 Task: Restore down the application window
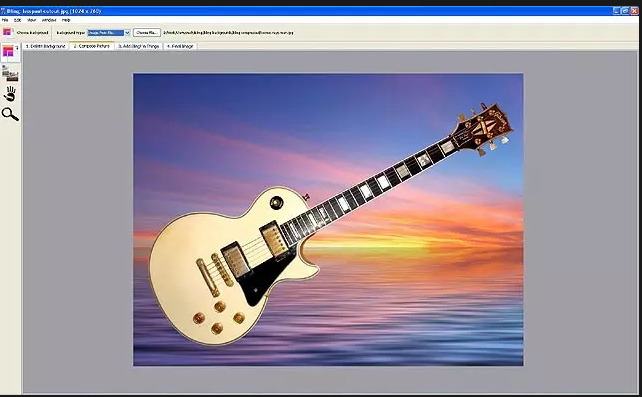[x=625, y=11]
